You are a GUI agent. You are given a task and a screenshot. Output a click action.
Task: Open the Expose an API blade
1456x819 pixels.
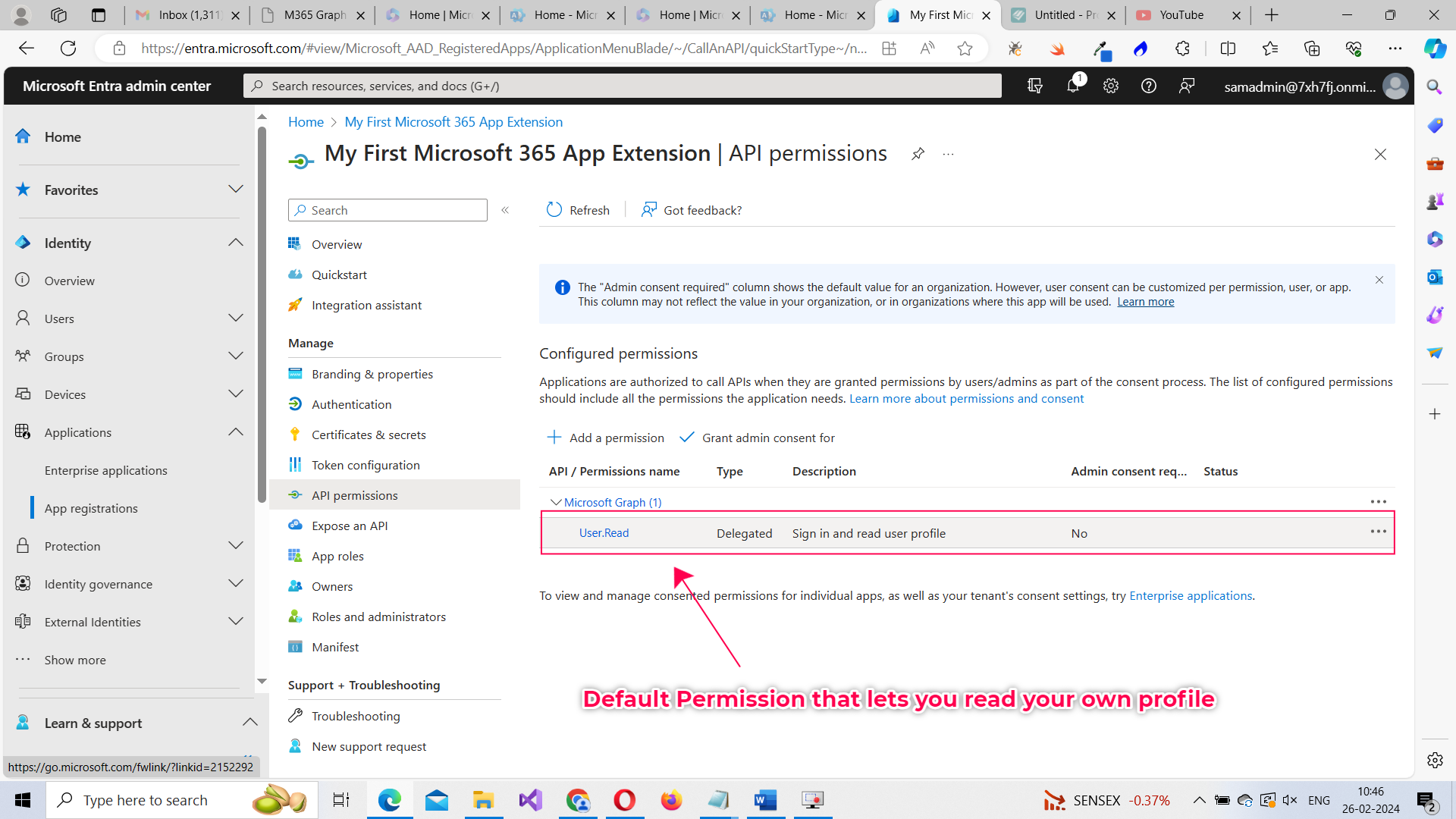click(x=348, y=525)
